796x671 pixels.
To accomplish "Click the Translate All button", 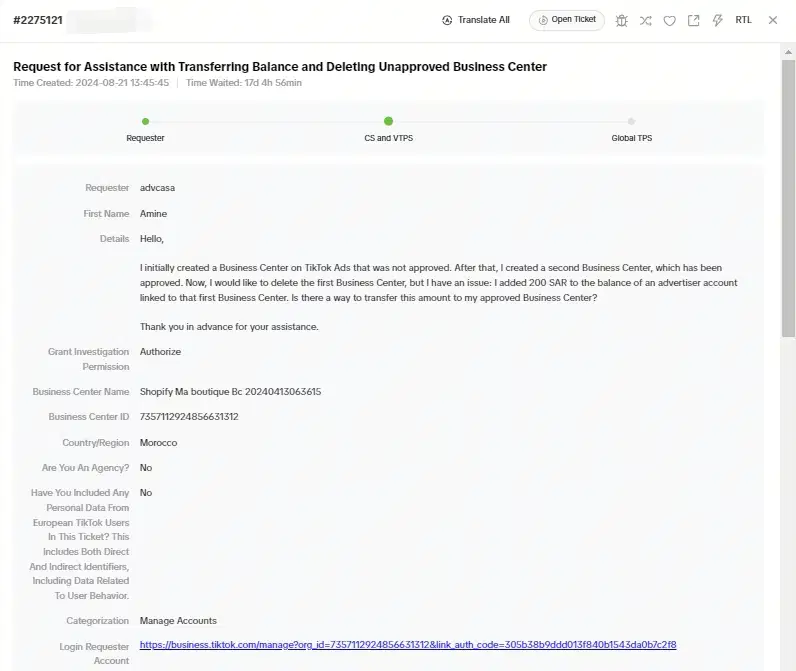I will 476,20.
